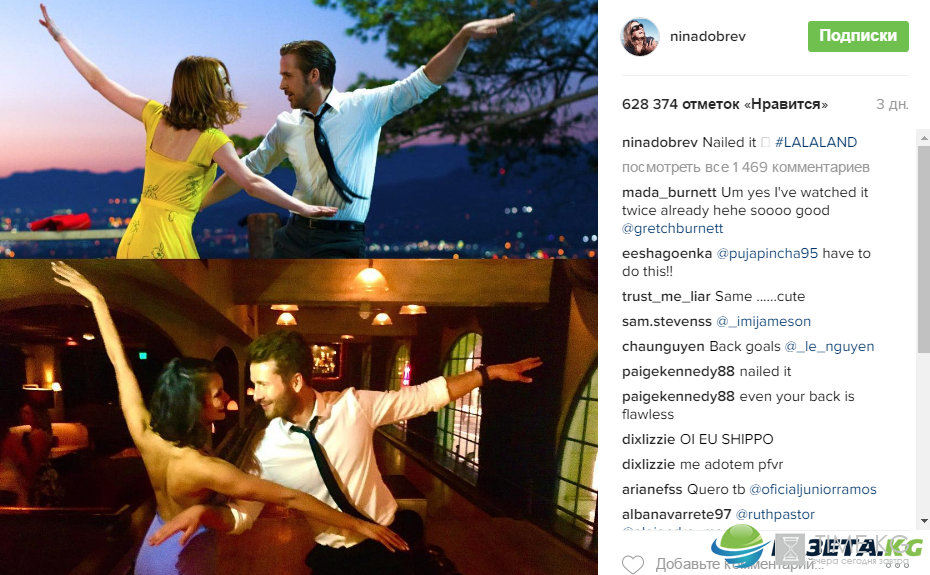This screenshot has width=930, height=575.
Task: Click scrollbar up arrow in comments
Action: pos(923,137)
